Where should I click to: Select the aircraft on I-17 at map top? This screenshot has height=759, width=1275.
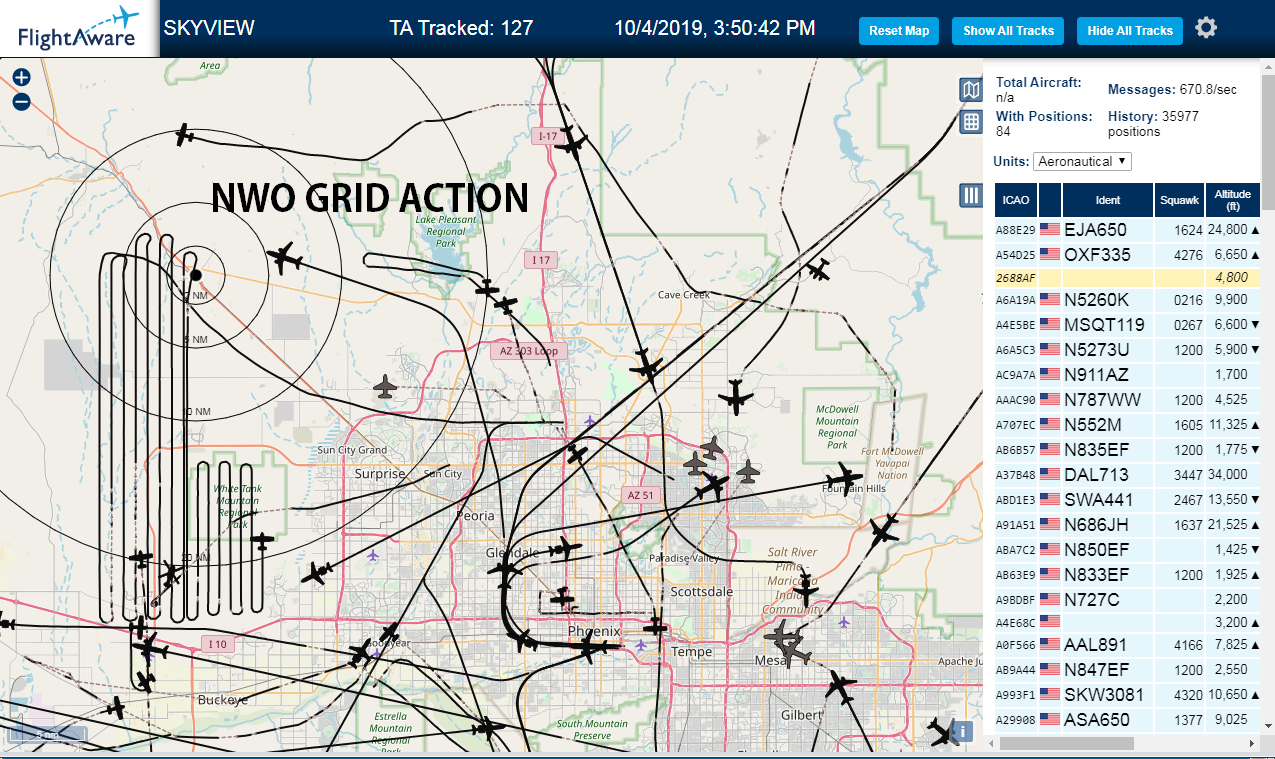click(571, 143)
